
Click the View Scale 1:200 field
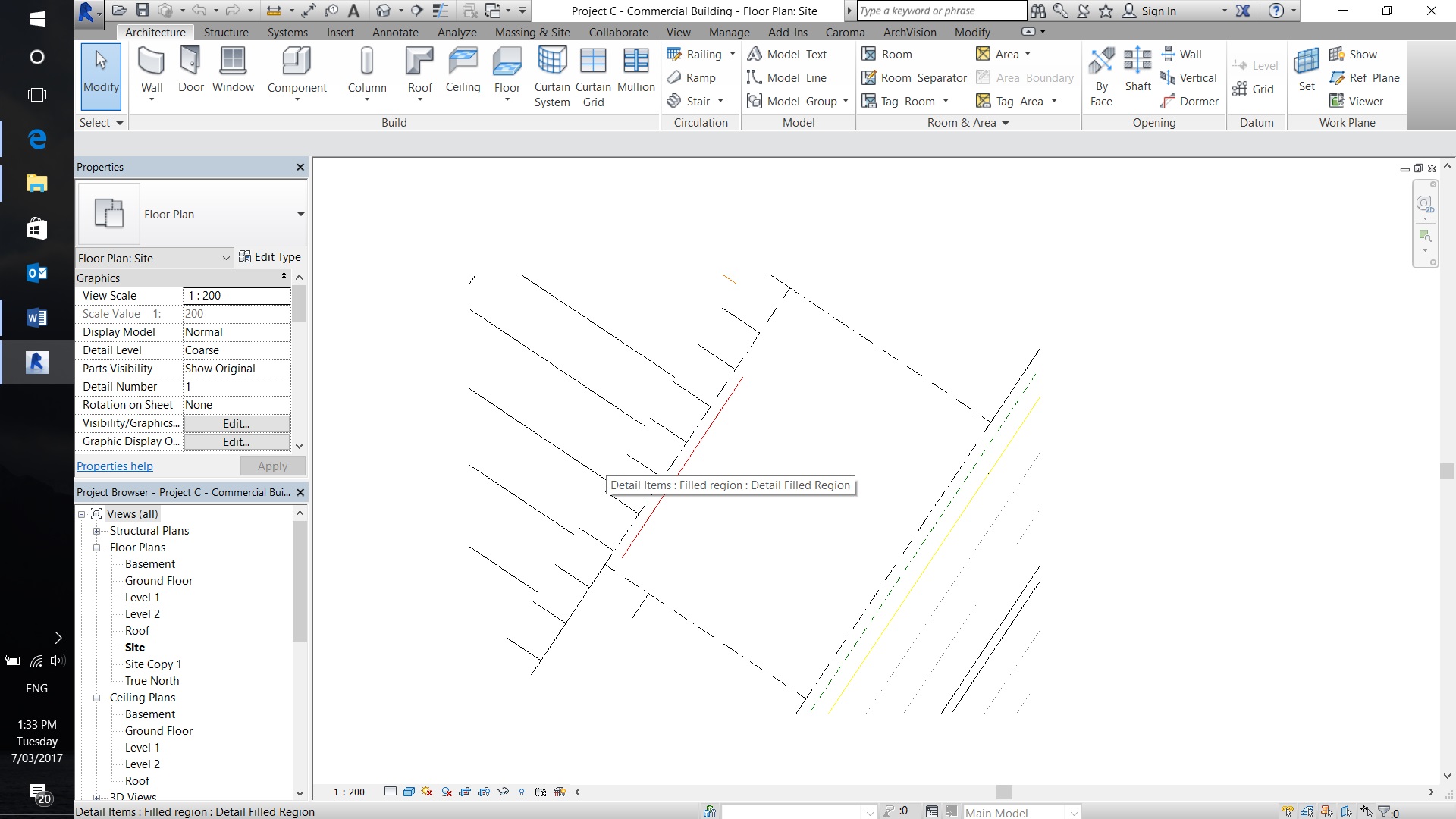[237, 296]
